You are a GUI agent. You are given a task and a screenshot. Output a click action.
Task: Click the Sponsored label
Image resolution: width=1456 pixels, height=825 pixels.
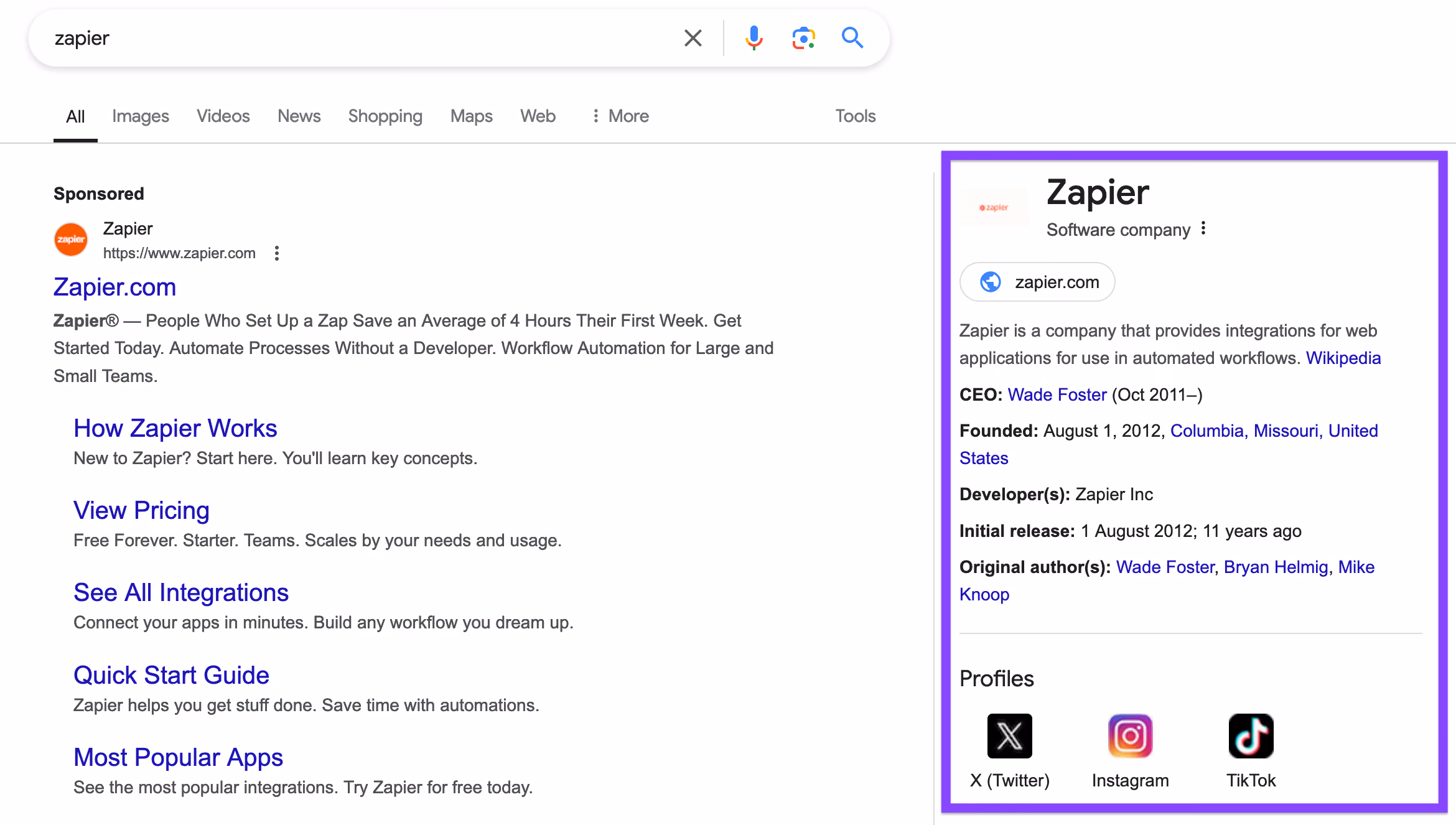[x=98, y=194]
